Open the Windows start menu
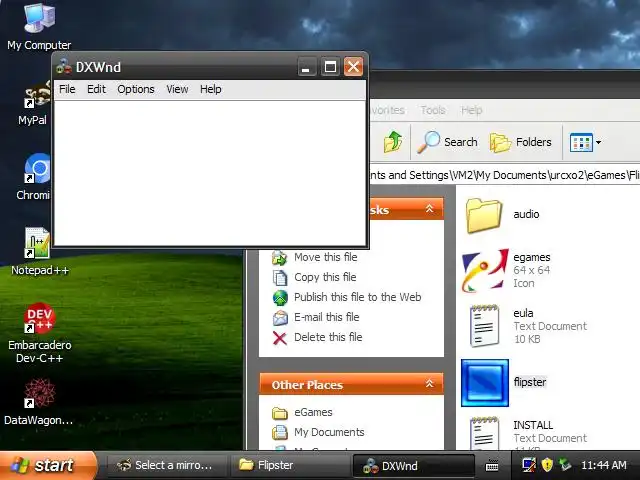 pyautogui.click(x=47, y=465)
